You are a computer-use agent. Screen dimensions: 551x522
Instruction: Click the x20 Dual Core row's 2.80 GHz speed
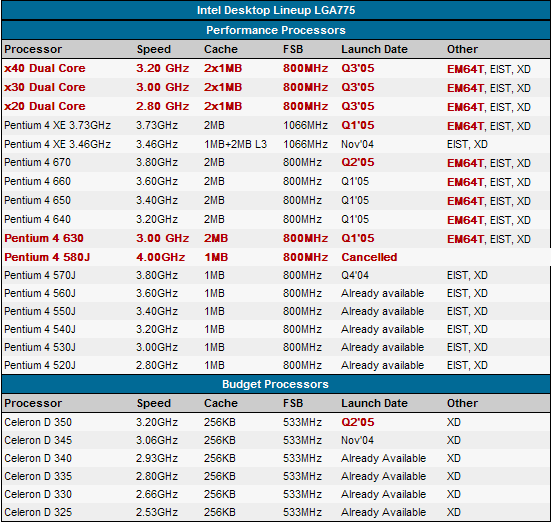click(x=163, y=106)
